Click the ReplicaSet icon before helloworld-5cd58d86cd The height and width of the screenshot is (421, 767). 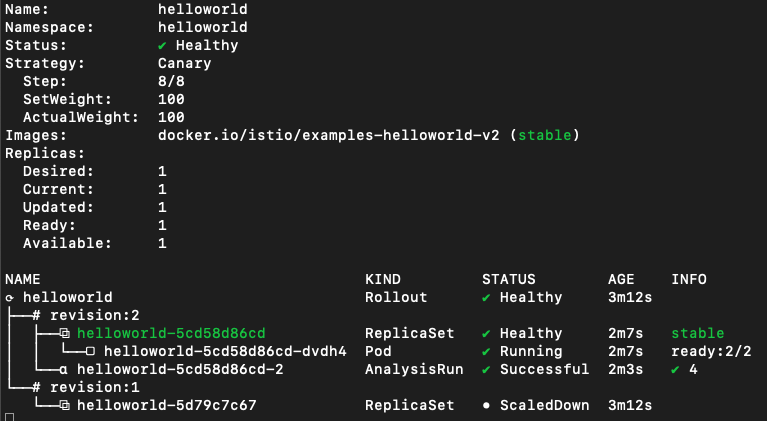pyautogui.click(x=65, y=333)
